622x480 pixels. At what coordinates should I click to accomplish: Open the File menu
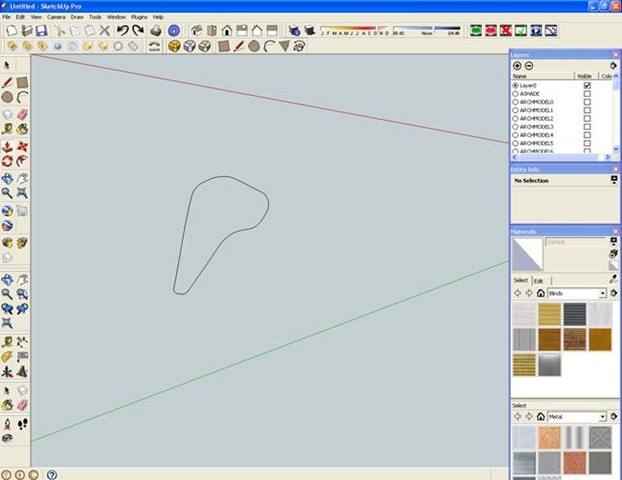6,17
